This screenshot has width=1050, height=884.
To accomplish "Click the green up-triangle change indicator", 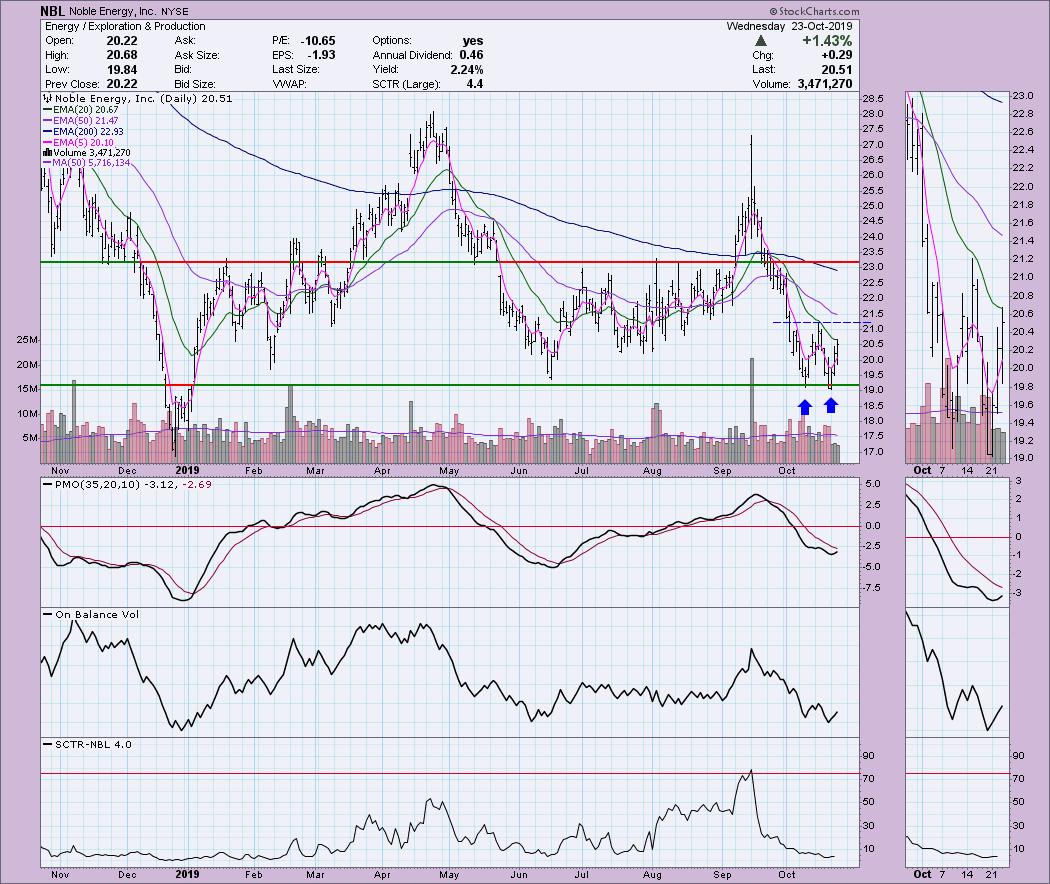I will (761, 41).
